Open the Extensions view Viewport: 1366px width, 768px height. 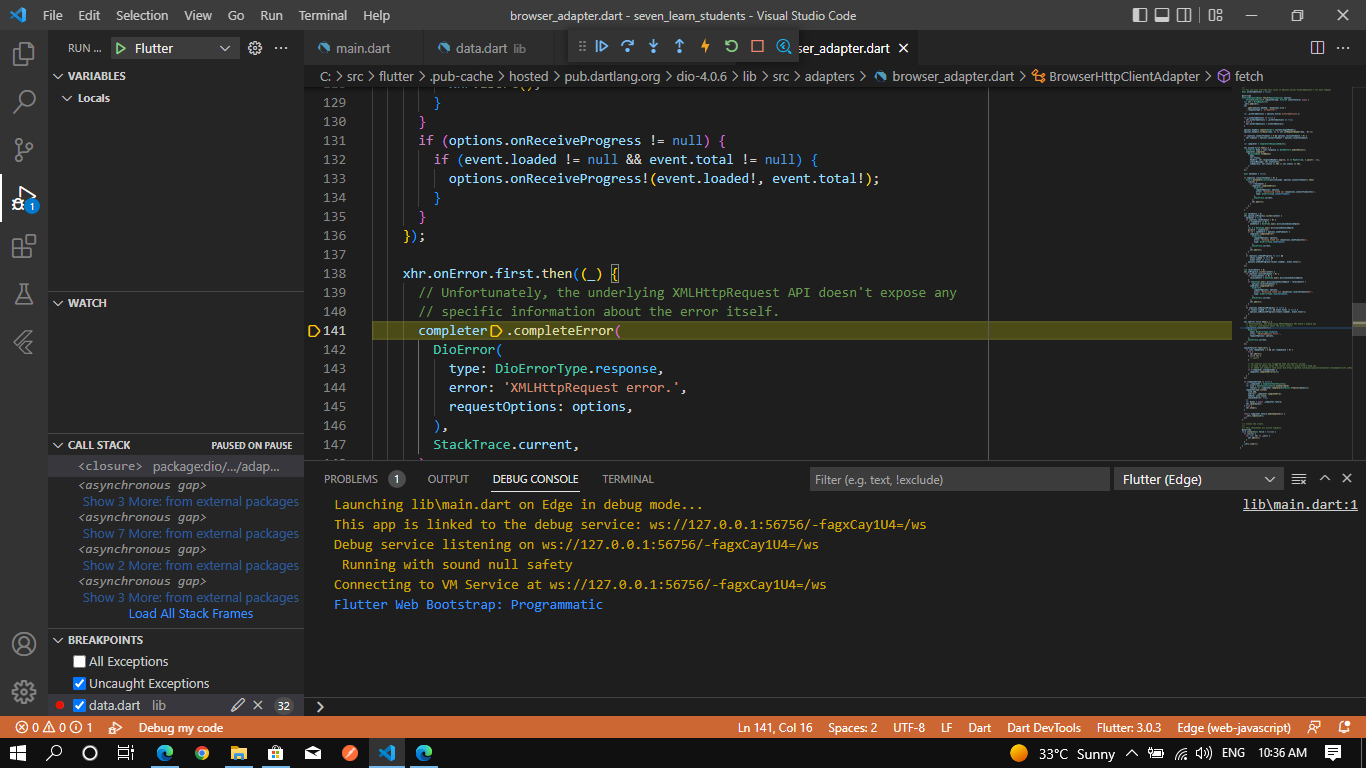point(24,246)
